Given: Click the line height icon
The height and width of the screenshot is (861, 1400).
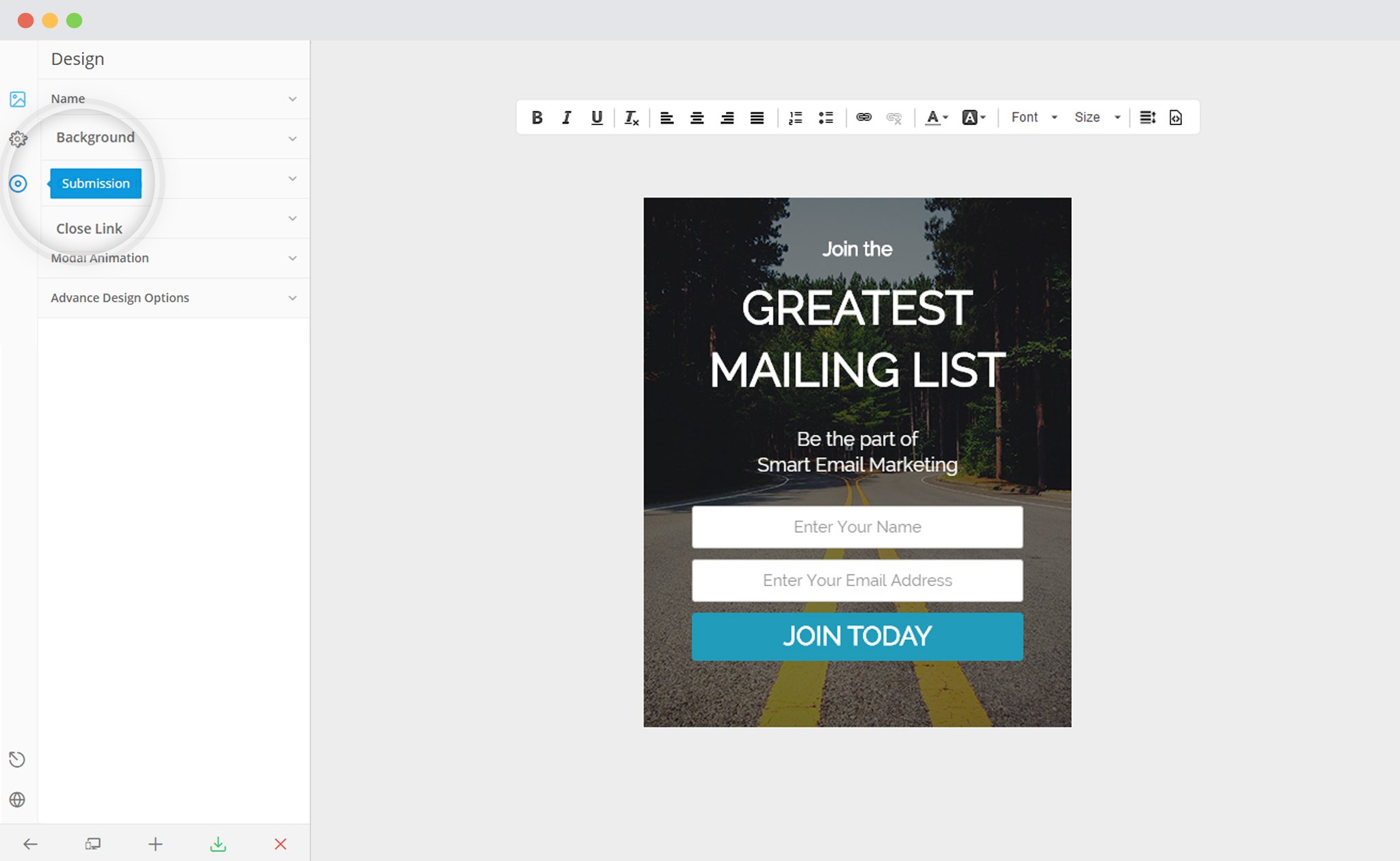Looking at the screenshot, I should tap(1148, 118).
